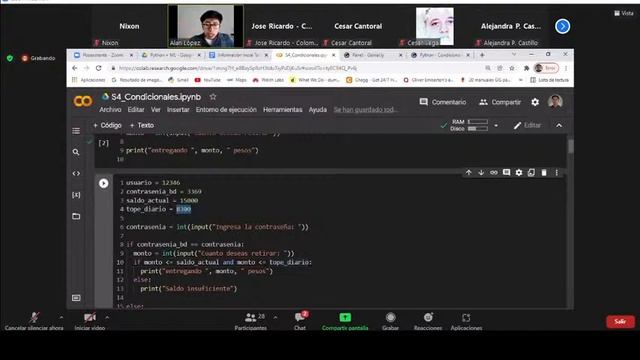Image resolution: width=640 pixels, height=360 pixels.
Task: Open the Ayuda menu
Action: click(x=318, y=110)
